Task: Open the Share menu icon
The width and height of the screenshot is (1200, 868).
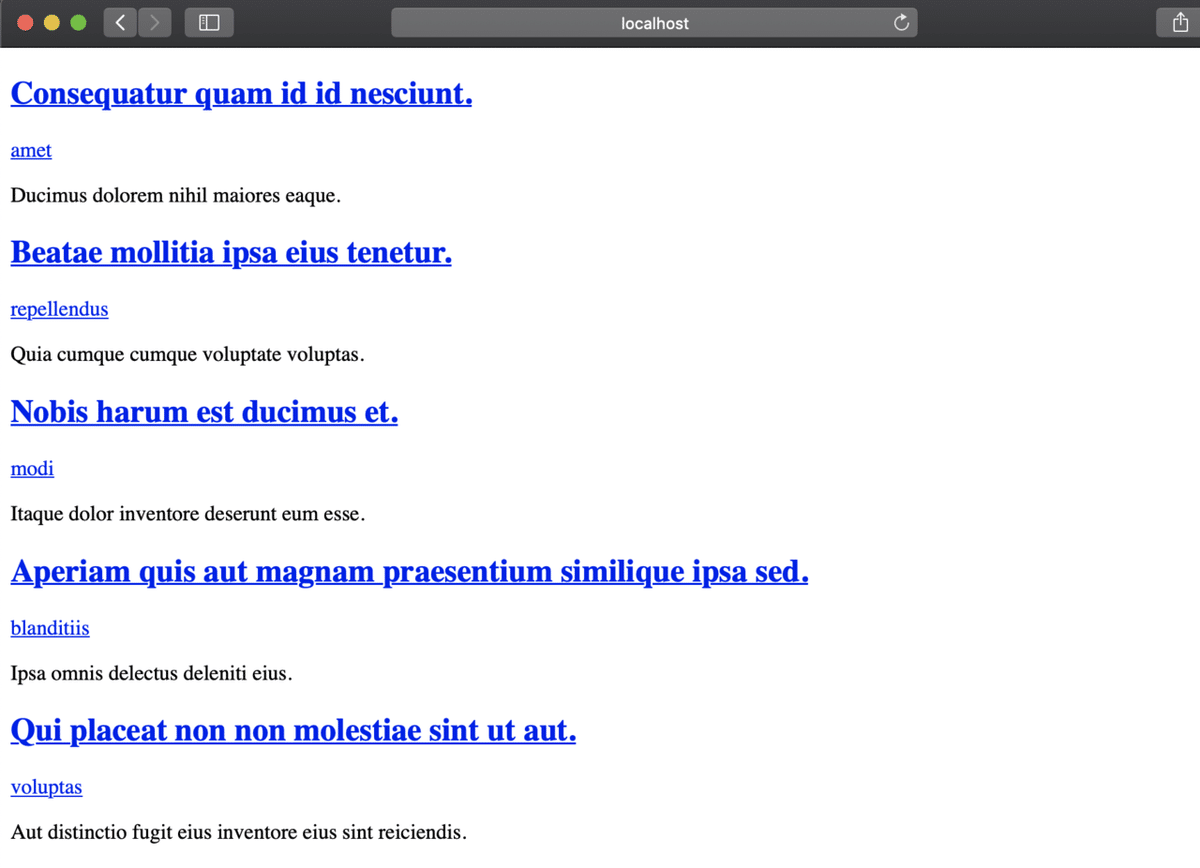Action: coord(1178,23)
